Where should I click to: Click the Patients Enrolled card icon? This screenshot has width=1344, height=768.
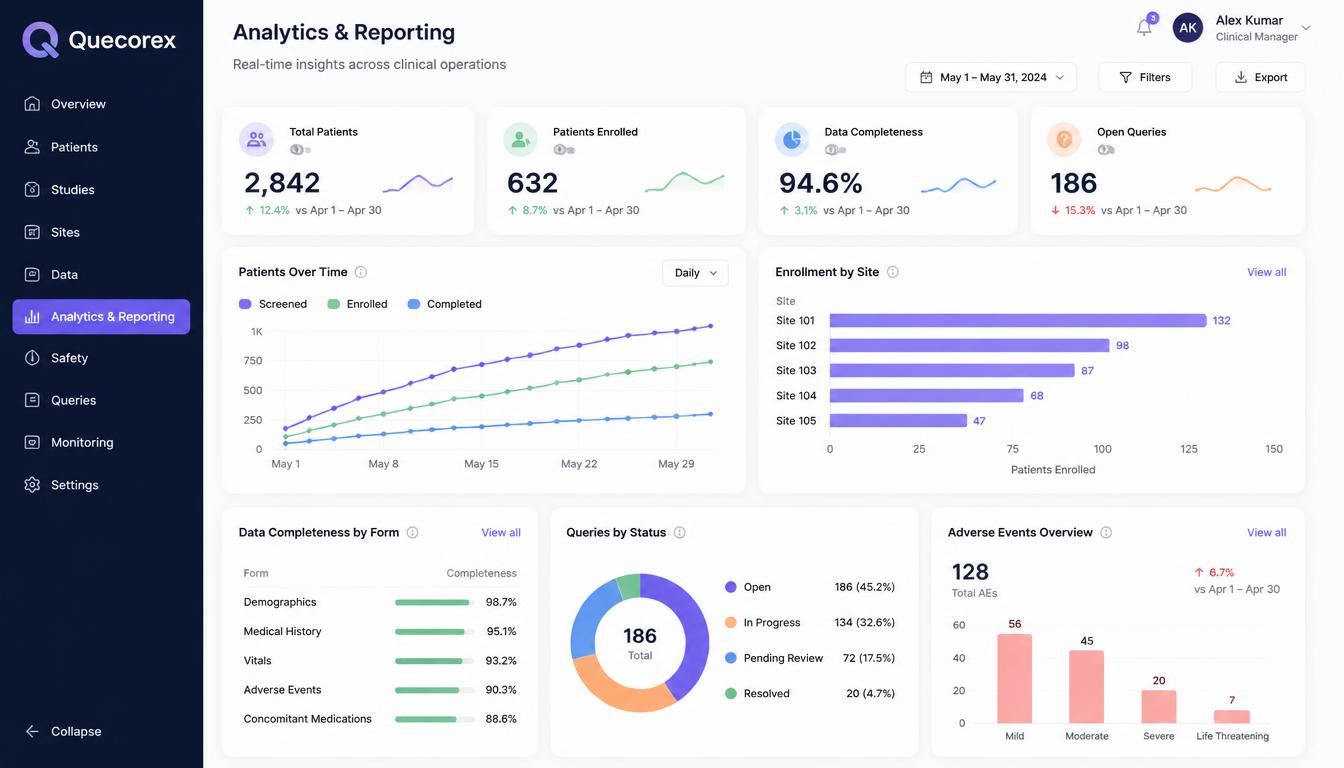point(520,139)
